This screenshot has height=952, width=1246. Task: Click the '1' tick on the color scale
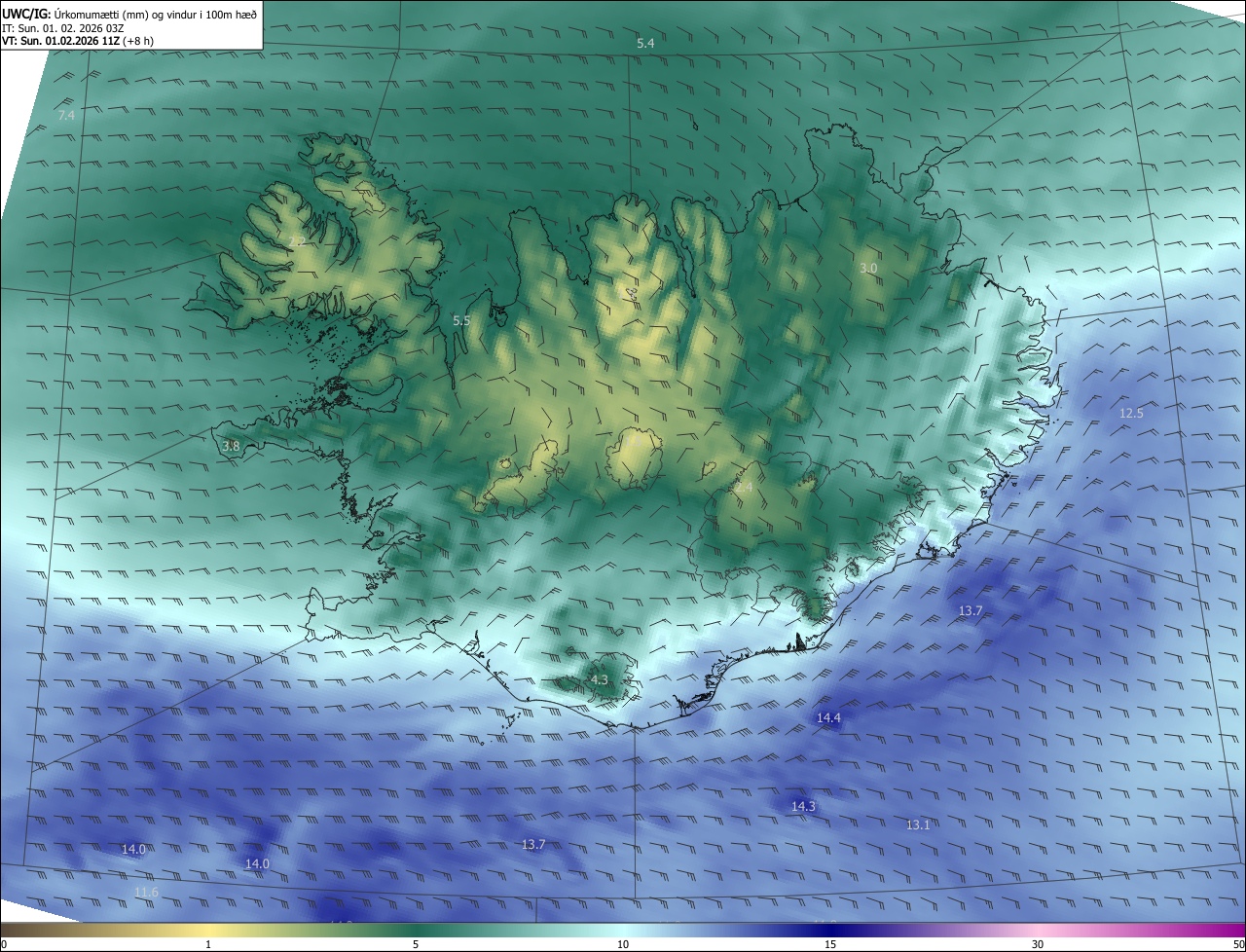coord(208,944)
